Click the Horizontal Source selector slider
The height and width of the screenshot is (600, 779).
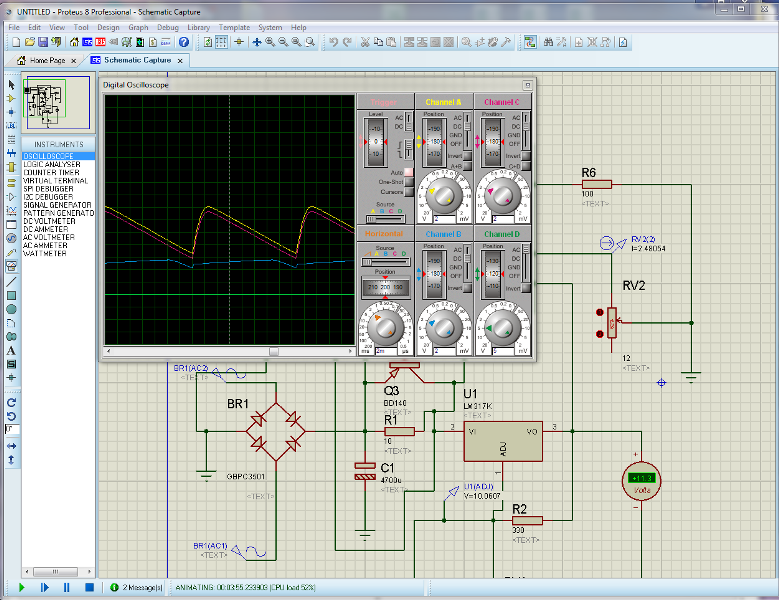point(386,261)
